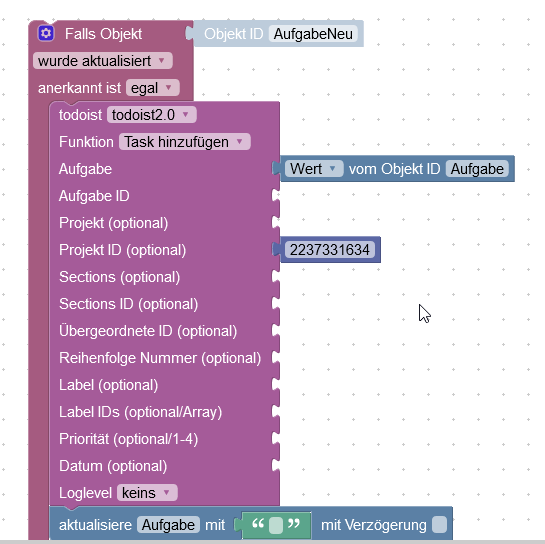The width and height of the screenshot is (545, 544).
Task: Open the todoist2.0 instance dropdown
Action: click(152, 115)
